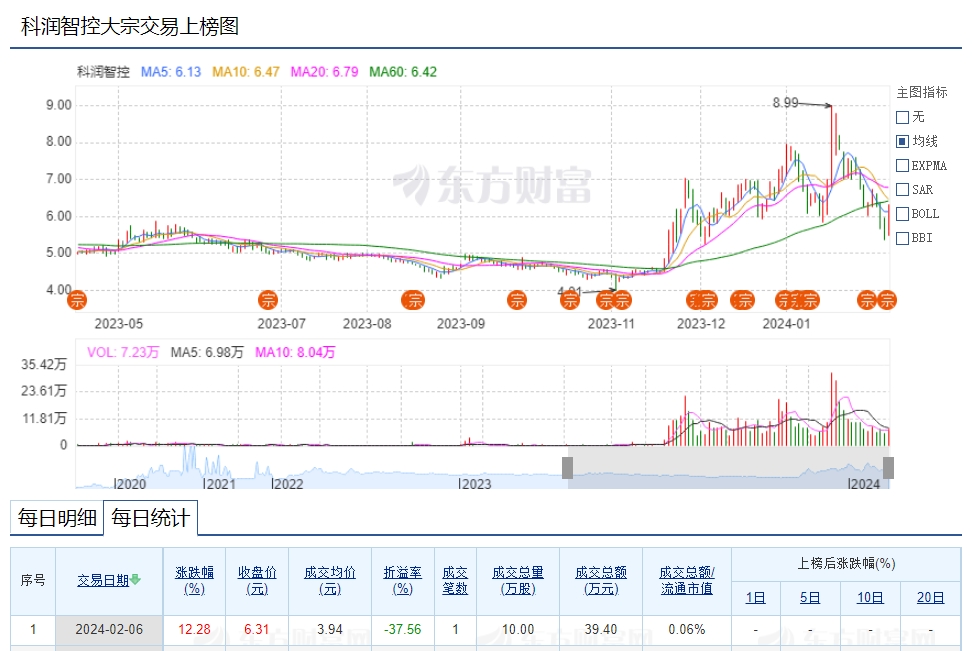
Task: Switch to the 每日明细 tab
Action: pos(57,518)
